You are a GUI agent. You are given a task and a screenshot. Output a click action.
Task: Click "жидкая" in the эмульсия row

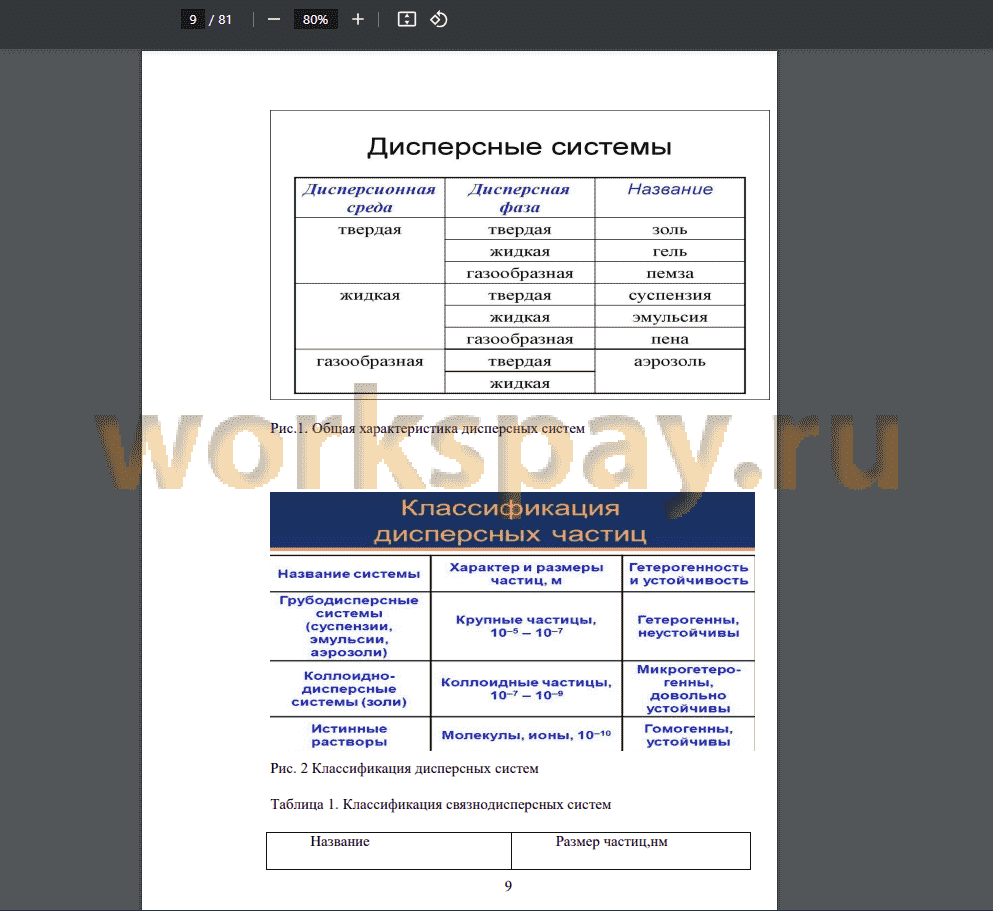point(519,317)
